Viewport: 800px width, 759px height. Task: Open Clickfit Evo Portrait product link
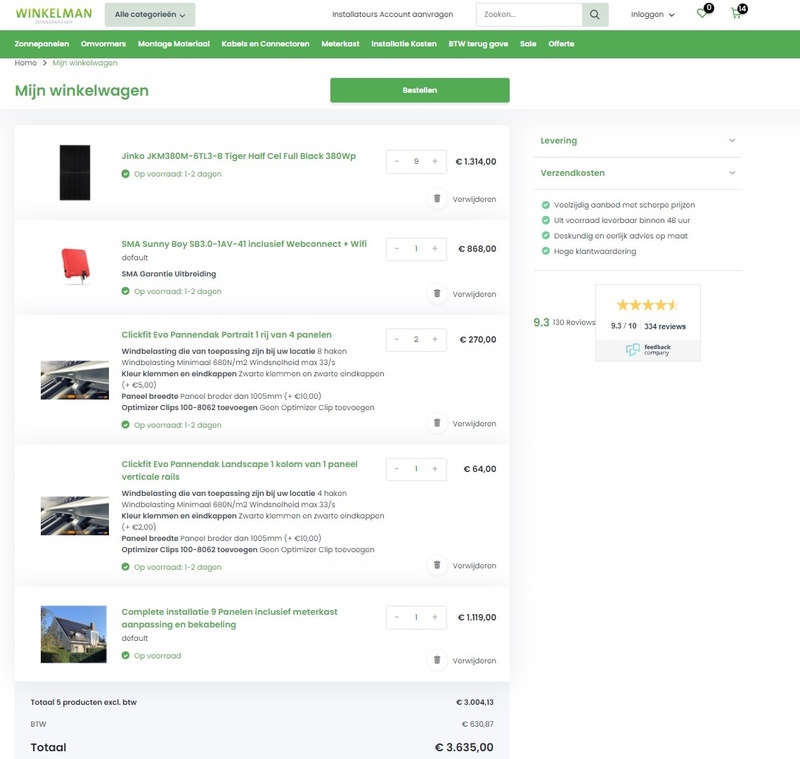(227, 335)
